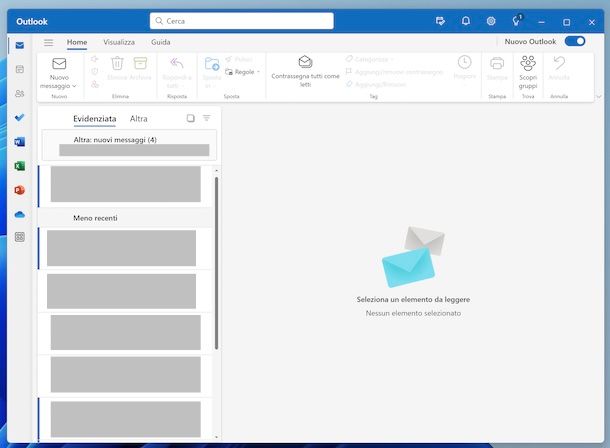Open the settings gear in title bar
The height and width of the screenshot is (448, 610).
coord(491,21)
